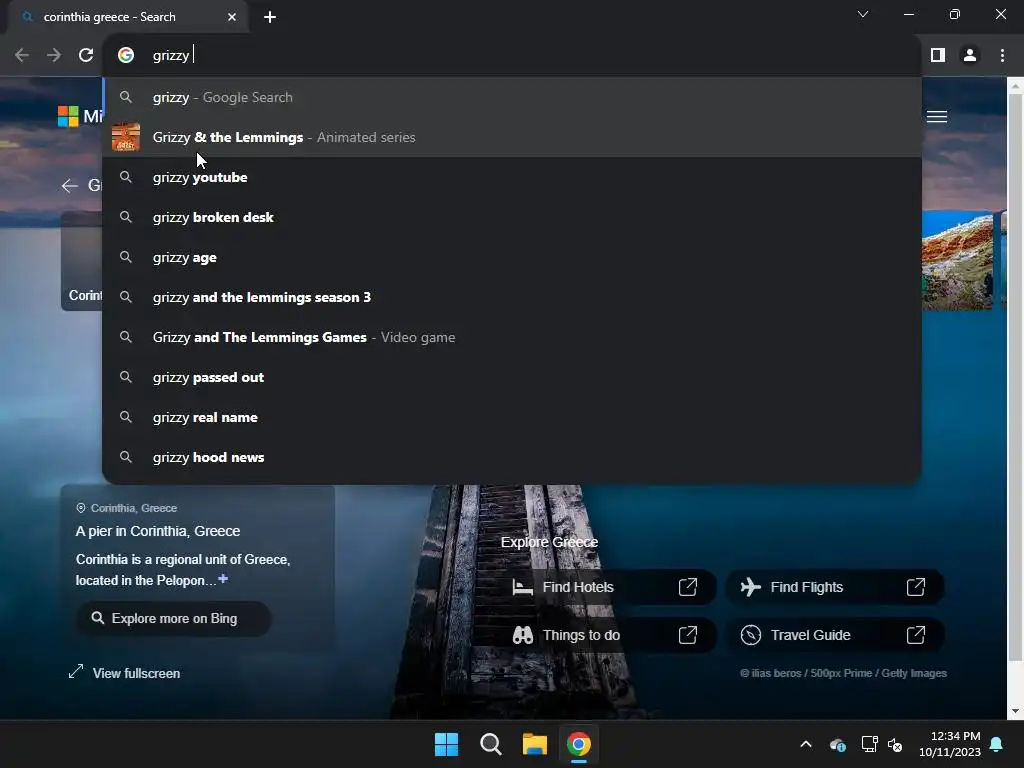Open Chrome three-dot menu
This screenshot has height=768, width=1024.
coord(1002,56)
